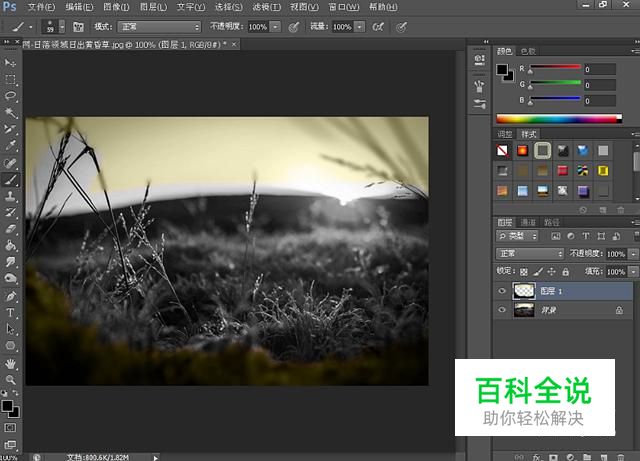Open the 图像(I) menu
Screen dimensions: 640x461
[116, 7]
